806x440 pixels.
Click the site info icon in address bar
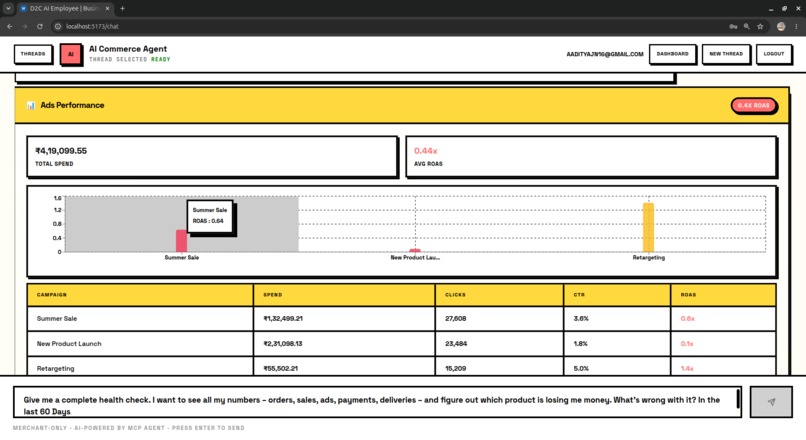point(58,26)
